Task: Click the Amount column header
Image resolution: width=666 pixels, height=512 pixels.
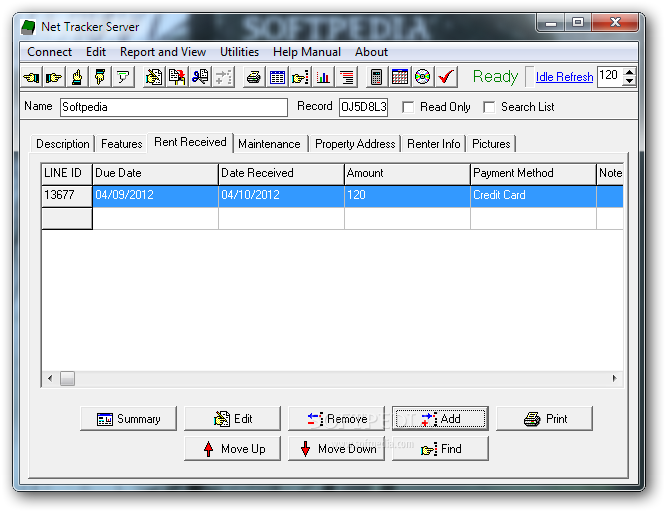Action: pyautogui.click(x=407, y=173)
